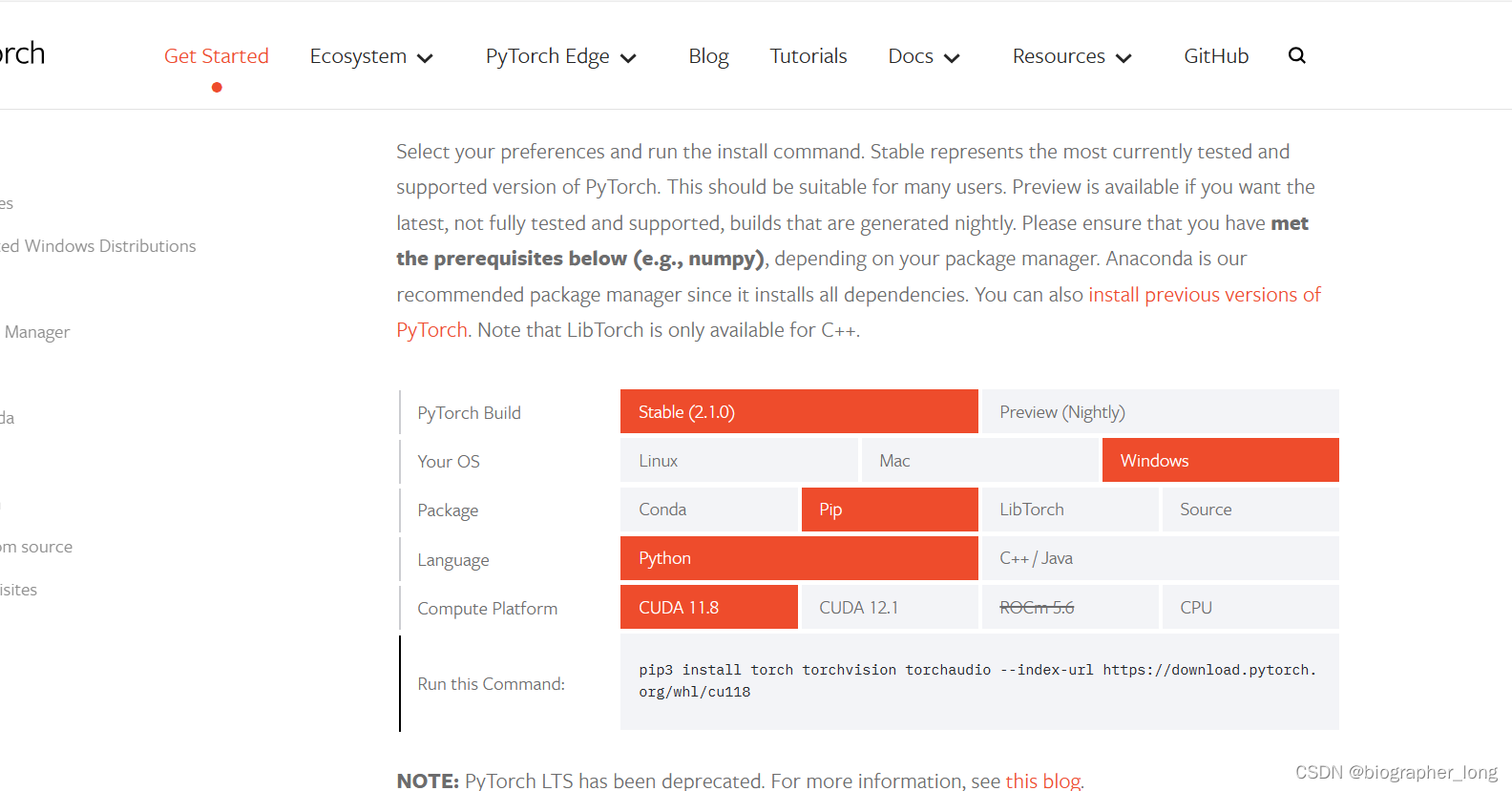Select the Preview (Nightly) build option
The height and width of the screenshot is (791, 1512).
point(1161,411)
